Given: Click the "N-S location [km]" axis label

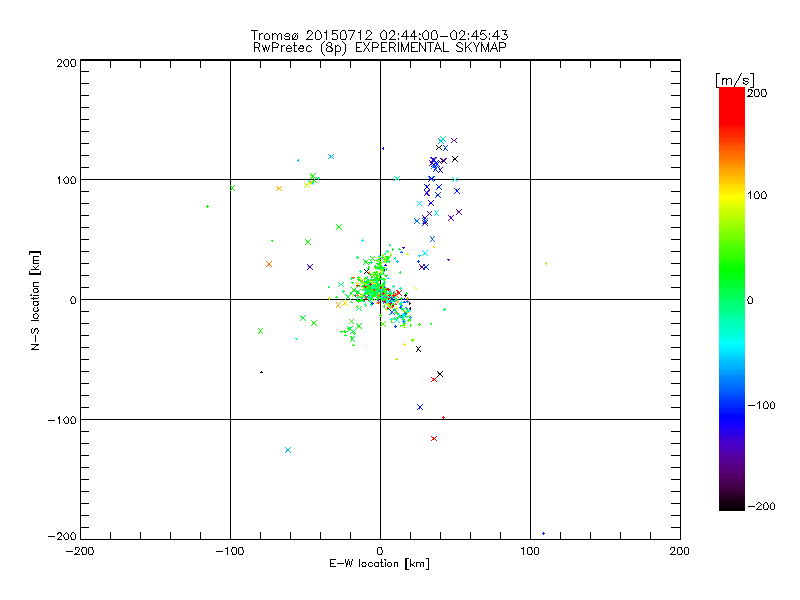Looking at the screenshot, I should point(35,300).
